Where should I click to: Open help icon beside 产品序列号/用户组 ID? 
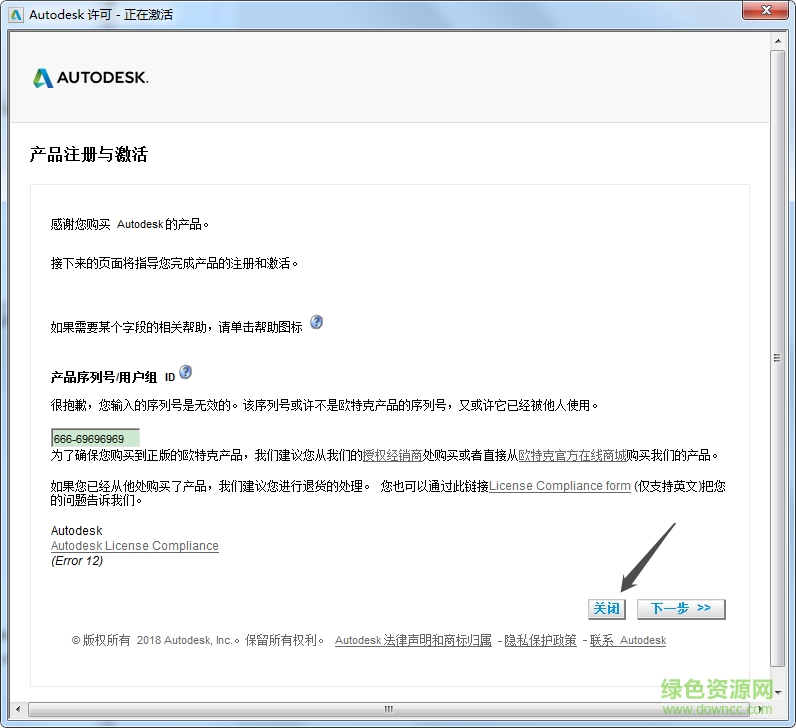(185, 373)
